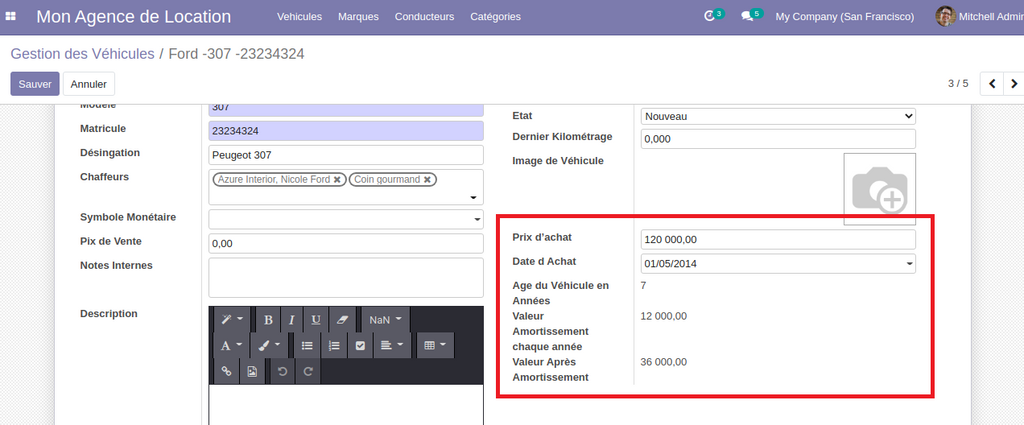Viewport: 1024px width, 425px height.
Task: Toggle bold formatting in Description editor
Action: 268,320
